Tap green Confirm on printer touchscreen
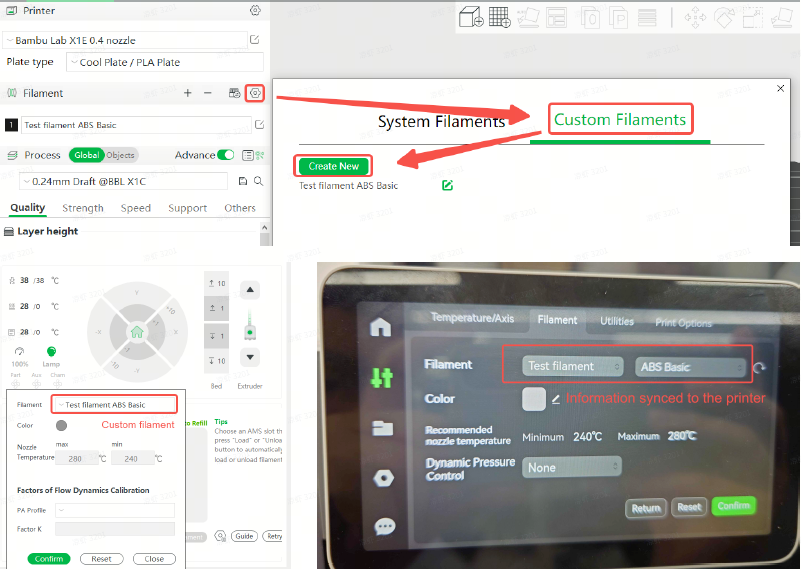The height and width of the screenshot is (570, 802). click(x=733, y=506)
